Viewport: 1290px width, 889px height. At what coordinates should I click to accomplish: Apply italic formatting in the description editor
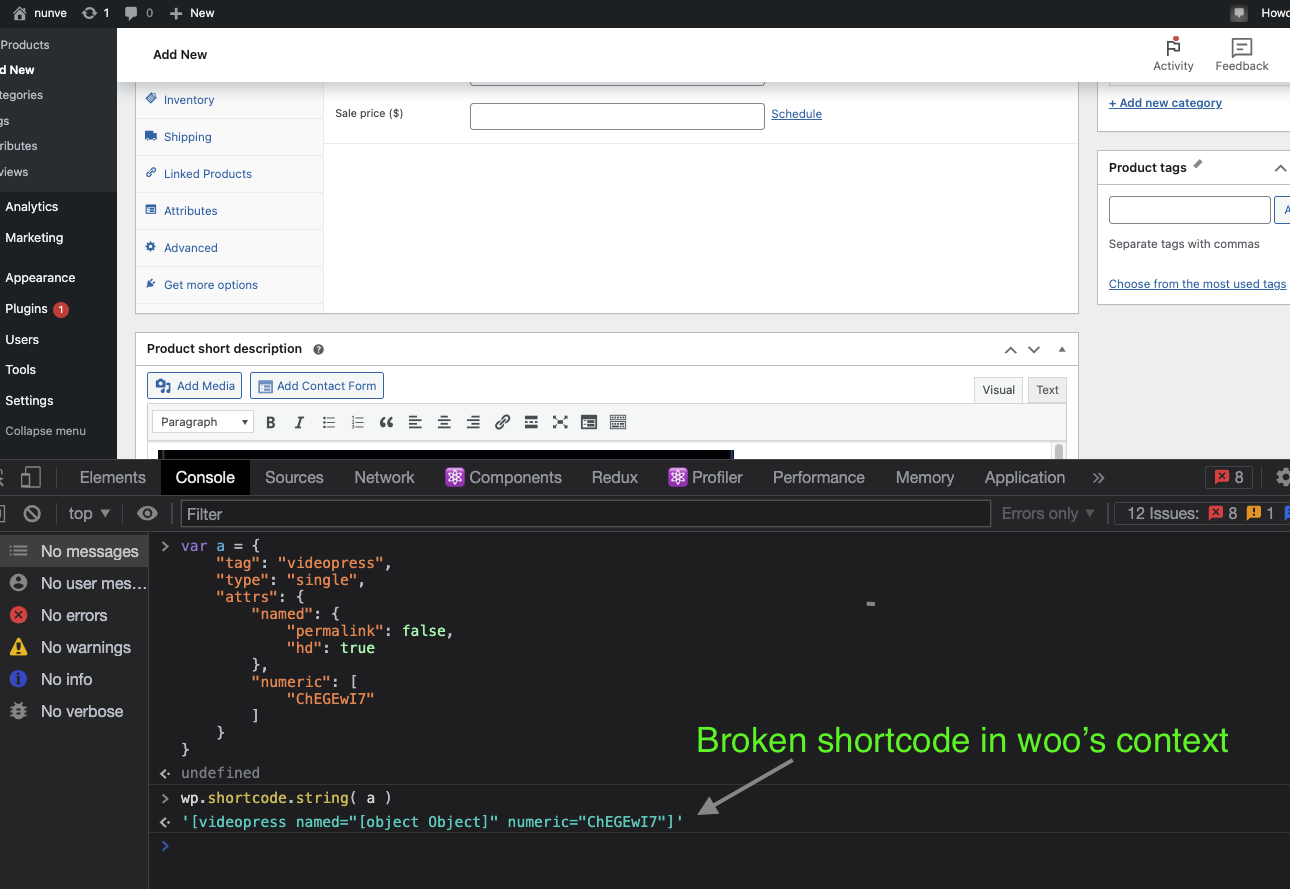(299, 421)
